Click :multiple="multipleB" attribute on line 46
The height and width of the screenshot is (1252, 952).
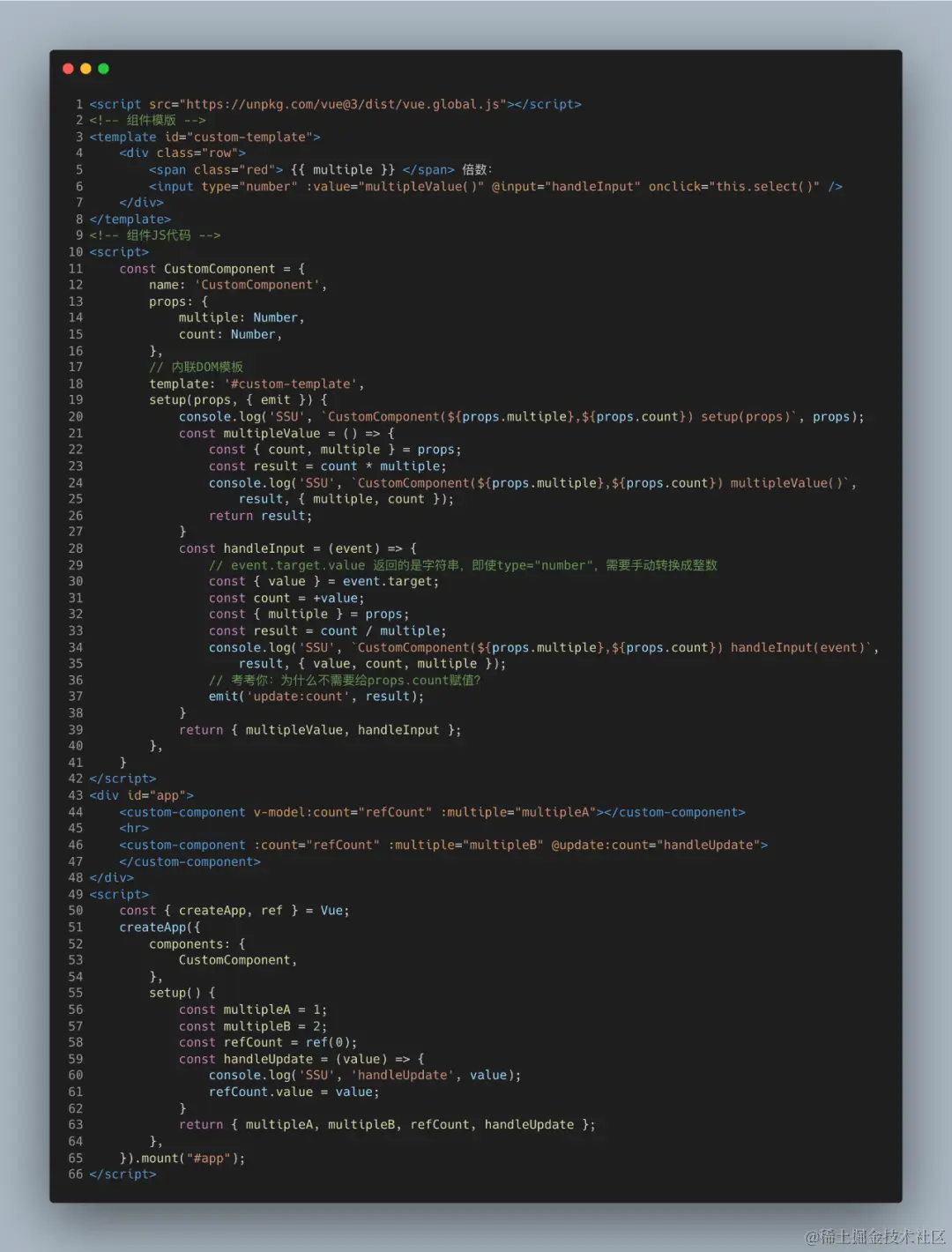(x=465, y=846)
